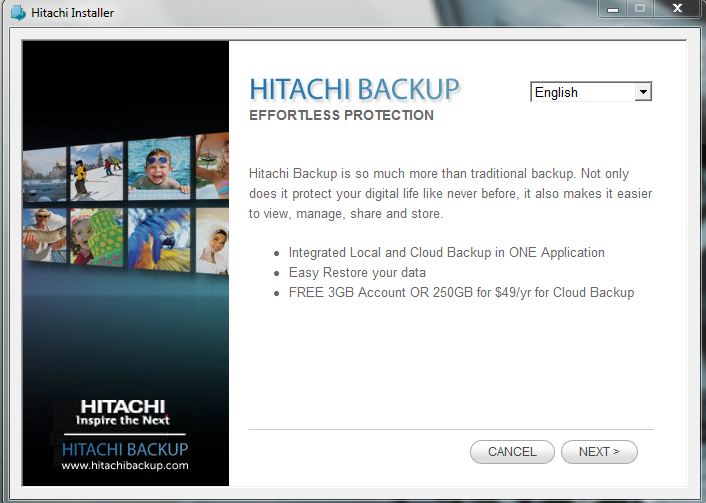Click the child with swim goggles photo
Viewport: 706px width, 503px height.
click(159, 168)
